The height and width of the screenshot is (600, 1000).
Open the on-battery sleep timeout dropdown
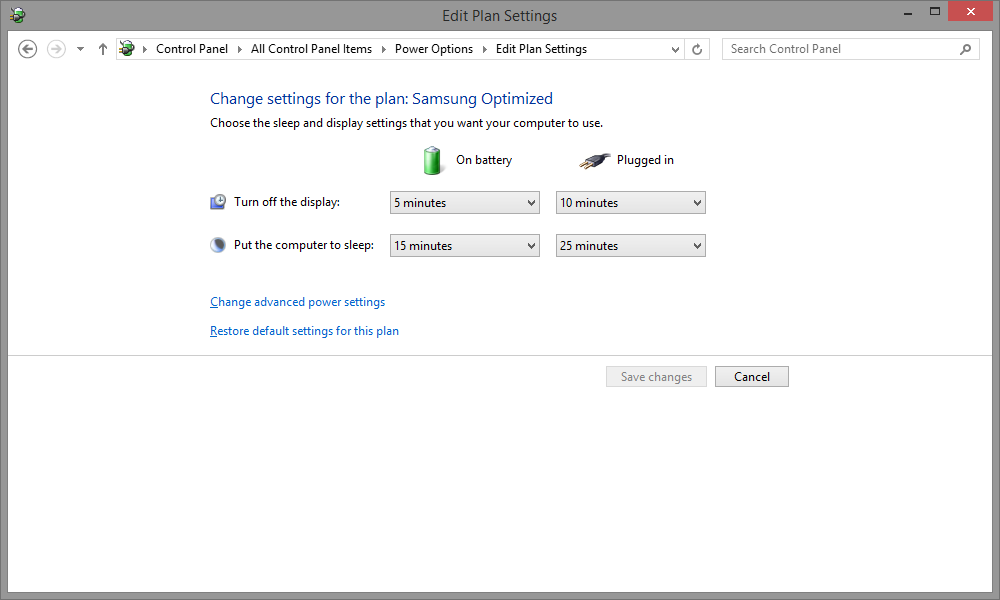(465, 245)
